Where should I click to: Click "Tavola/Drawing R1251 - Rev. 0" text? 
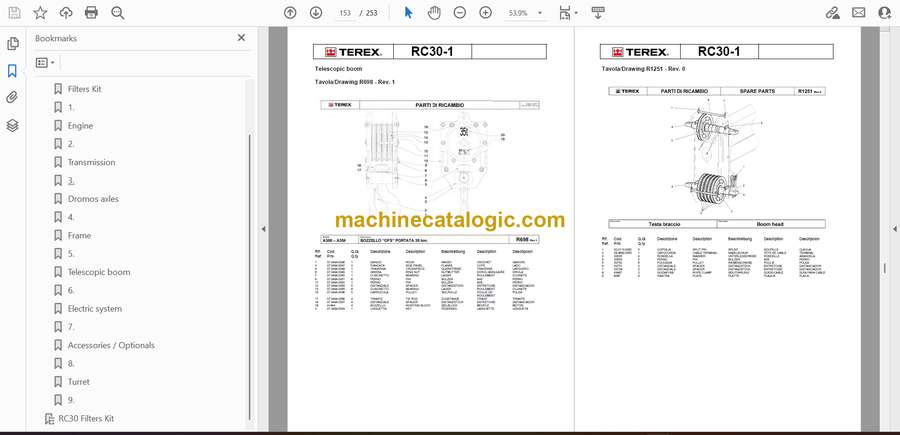[x=643, y=69]
